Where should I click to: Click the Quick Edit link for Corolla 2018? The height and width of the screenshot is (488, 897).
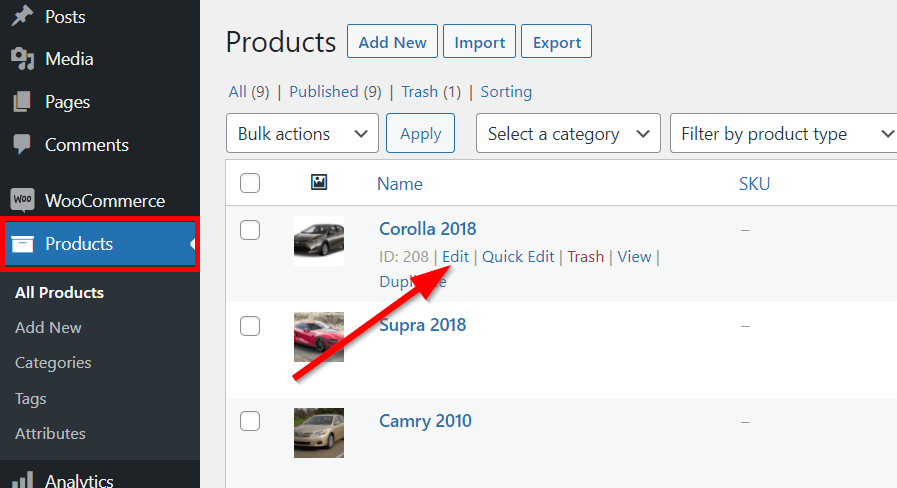(518, 257)
